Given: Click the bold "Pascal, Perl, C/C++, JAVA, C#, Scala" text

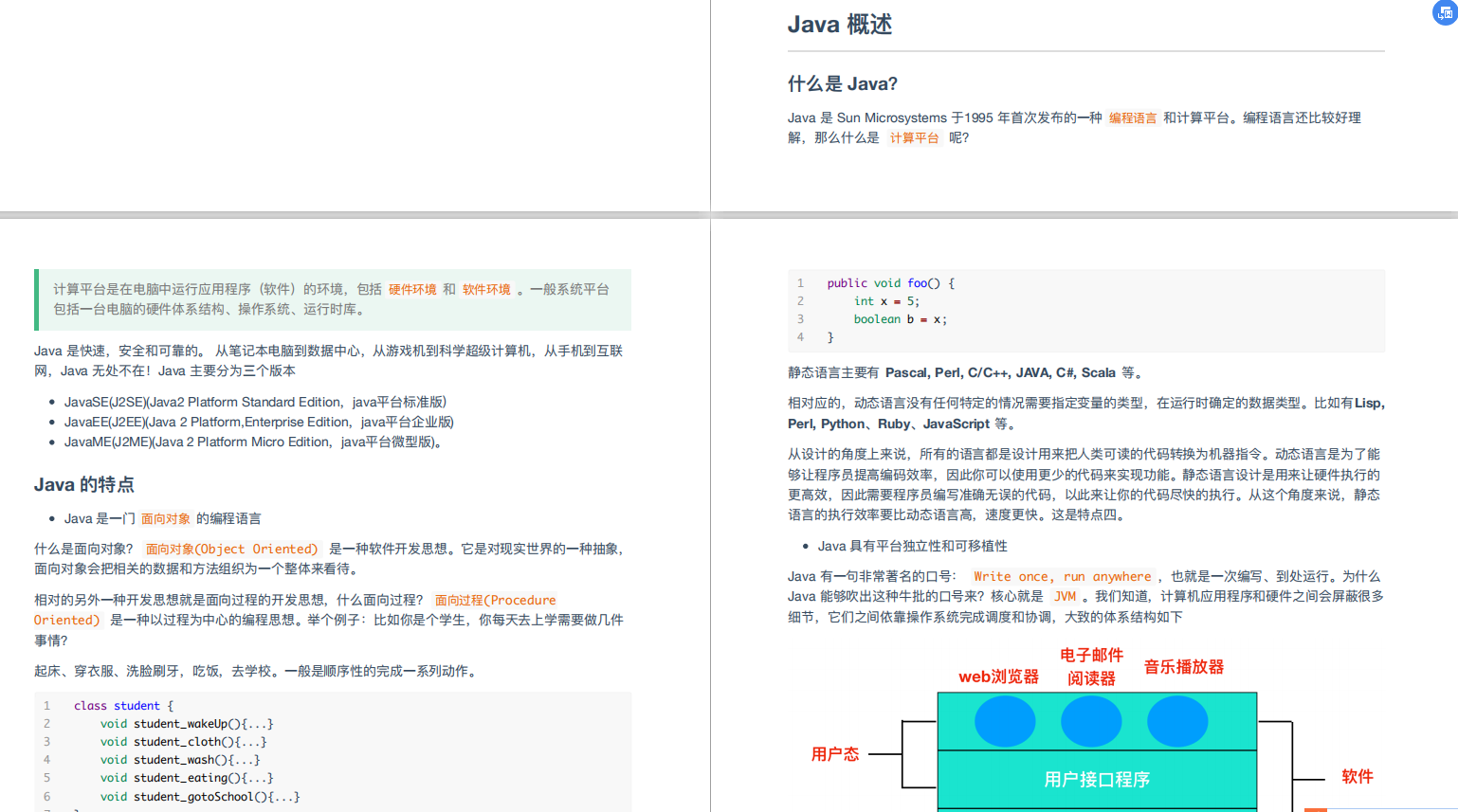Looking at the screenshot, I should pos(1000,372).
